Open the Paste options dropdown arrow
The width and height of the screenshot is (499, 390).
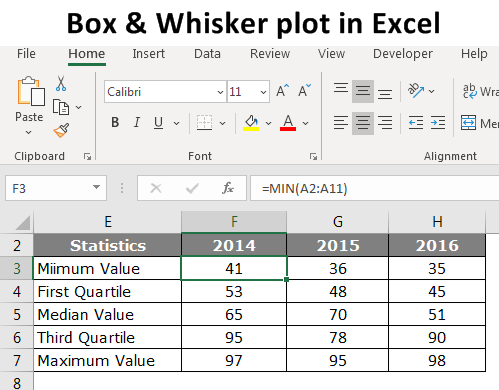click(29, 133)
